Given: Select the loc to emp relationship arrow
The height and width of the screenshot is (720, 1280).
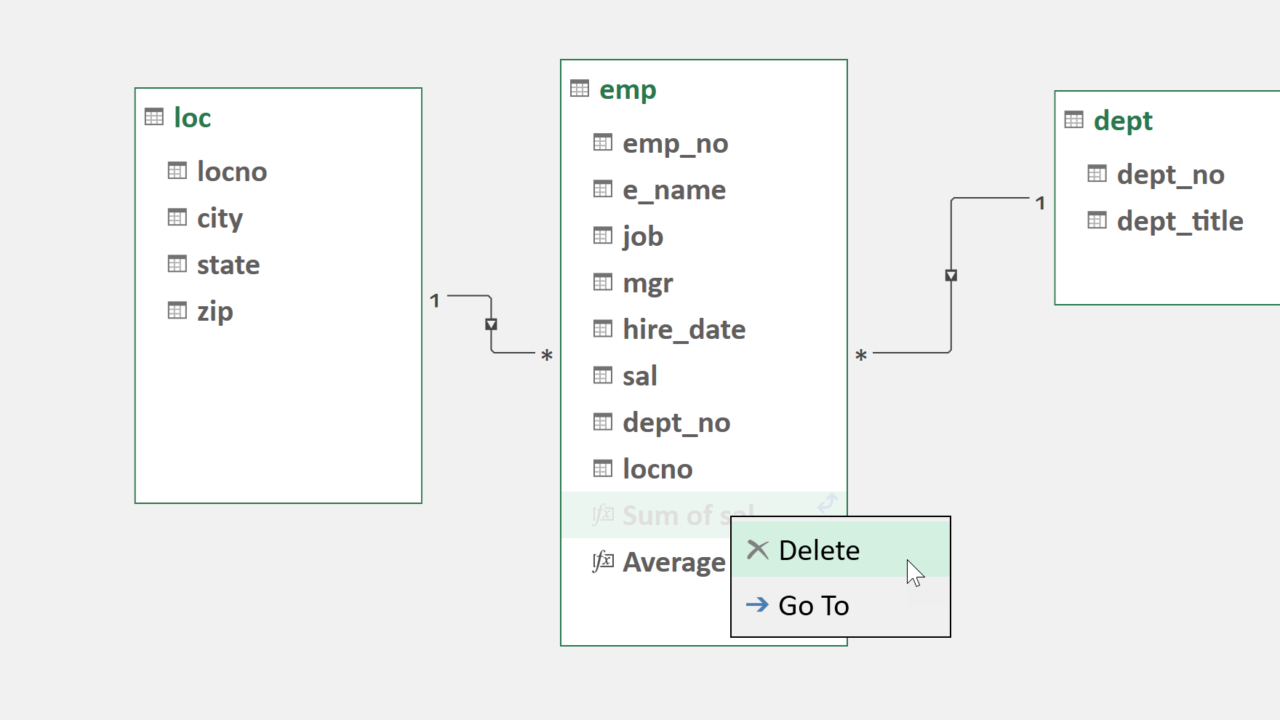Looking at the screenshot, I should point(491,325).
